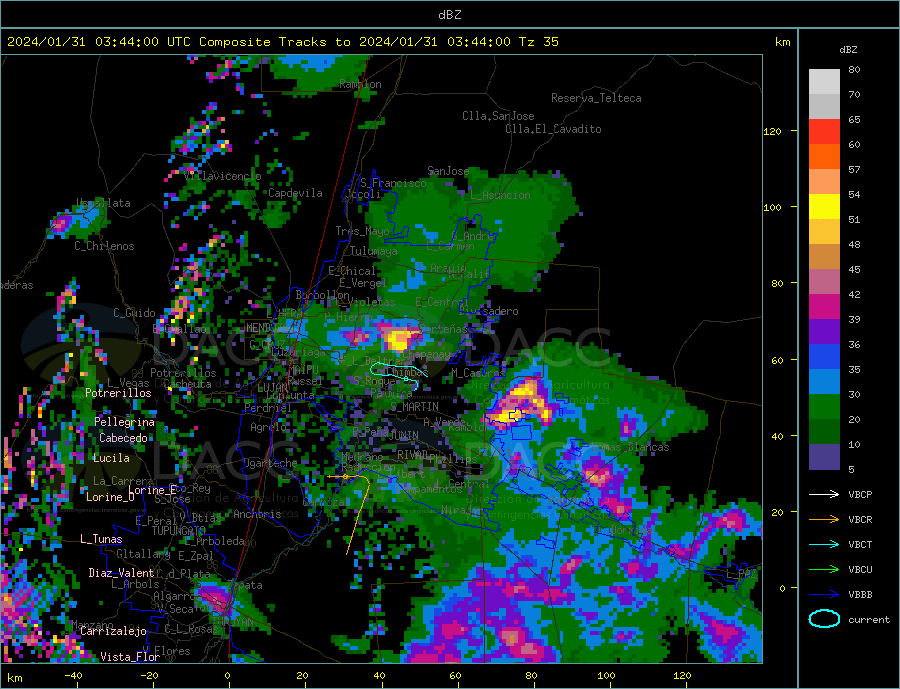Pick the magenta dBZ scale swatch
The height and width of the screenshot is (689, 900).
coord(824,307)
